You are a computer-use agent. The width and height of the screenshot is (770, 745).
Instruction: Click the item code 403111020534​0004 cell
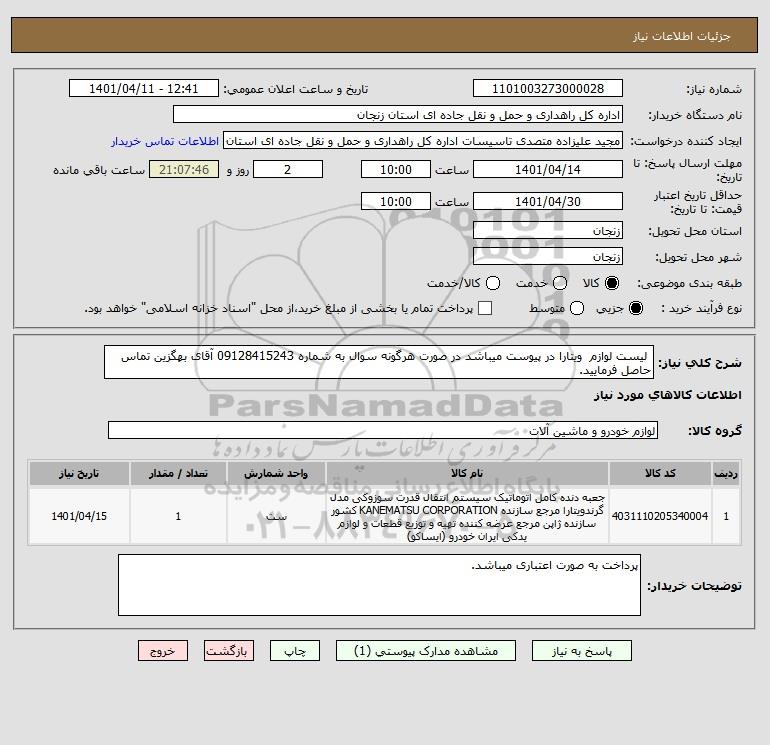660,516
